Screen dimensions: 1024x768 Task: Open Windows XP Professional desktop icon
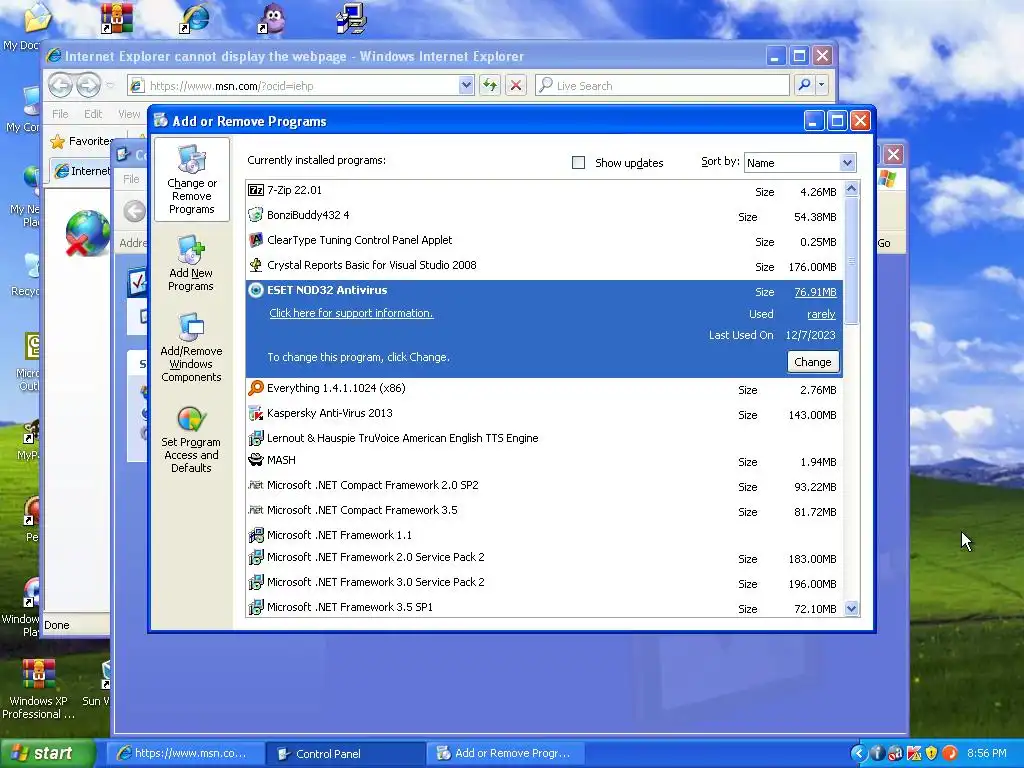39,688
